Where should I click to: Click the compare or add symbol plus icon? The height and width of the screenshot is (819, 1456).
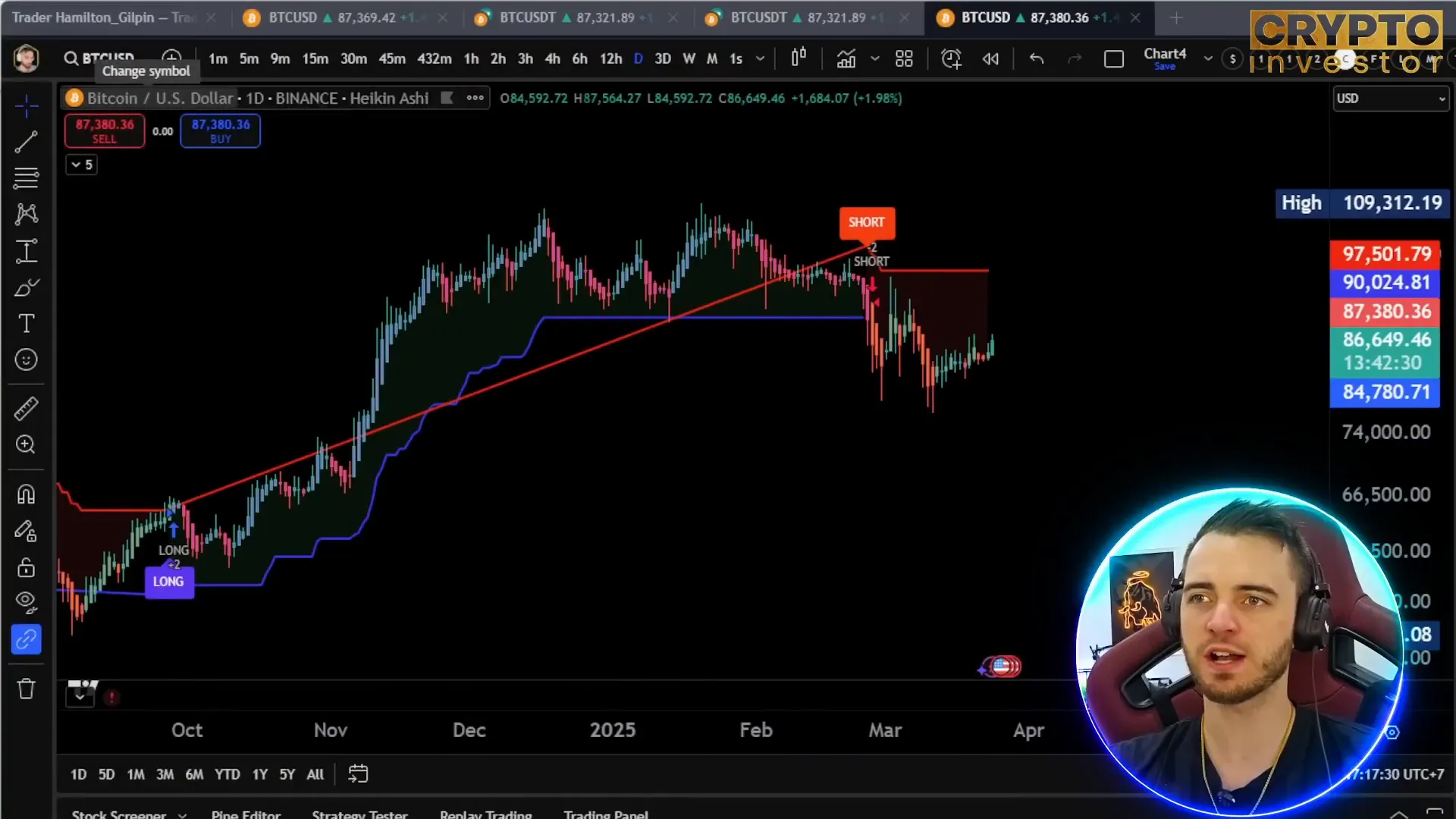(x=172, y=58)
